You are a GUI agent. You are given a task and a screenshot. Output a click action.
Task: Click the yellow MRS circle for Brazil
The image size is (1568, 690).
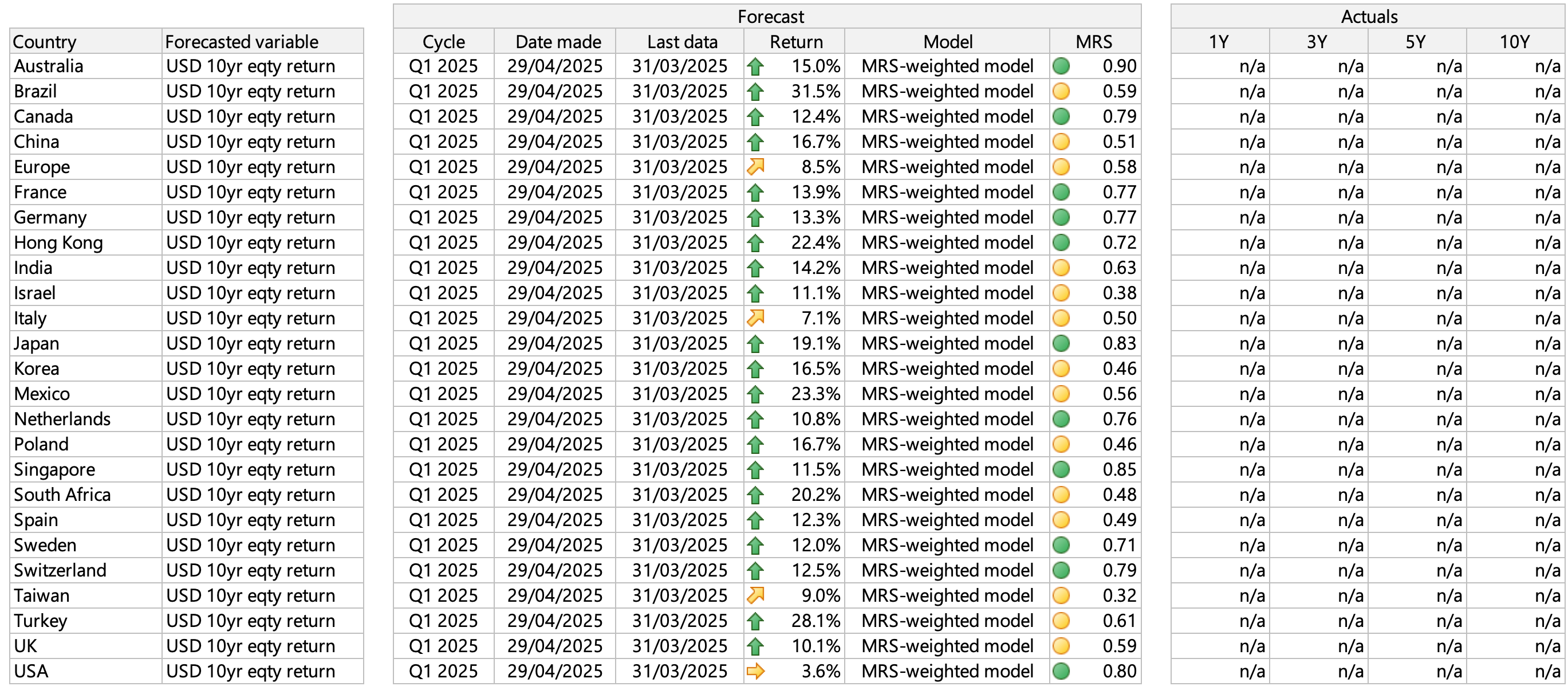(x=1061, y=91)
